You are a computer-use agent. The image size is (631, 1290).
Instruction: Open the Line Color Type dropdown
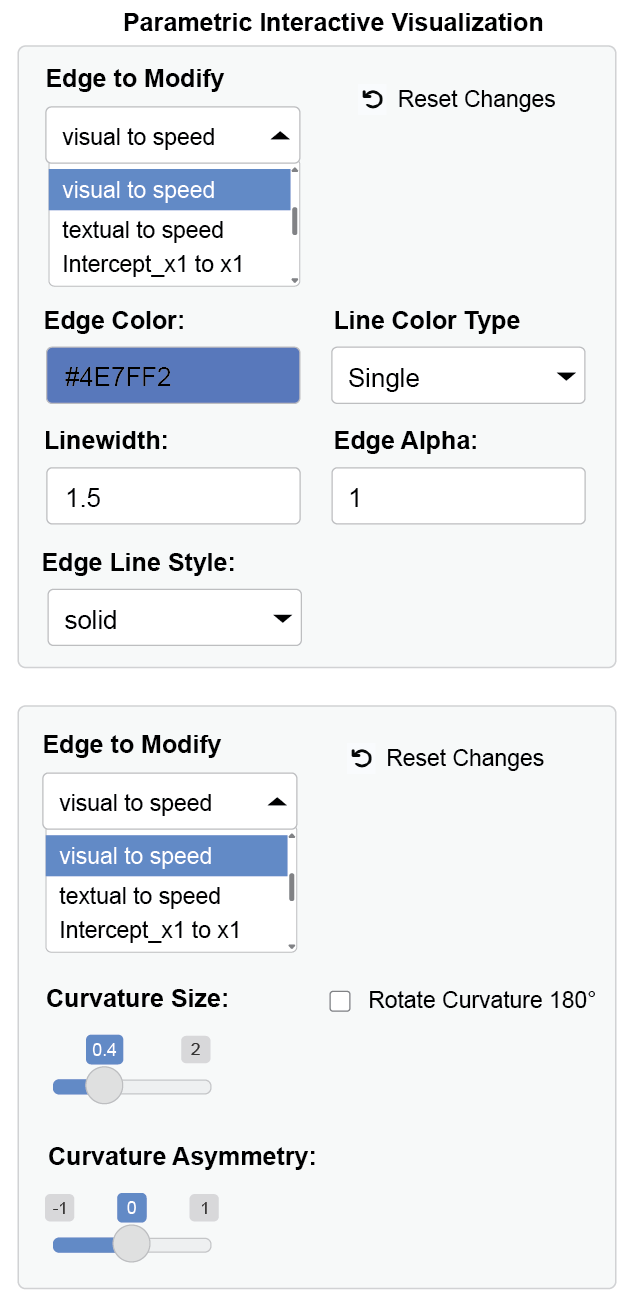point(458,377)
